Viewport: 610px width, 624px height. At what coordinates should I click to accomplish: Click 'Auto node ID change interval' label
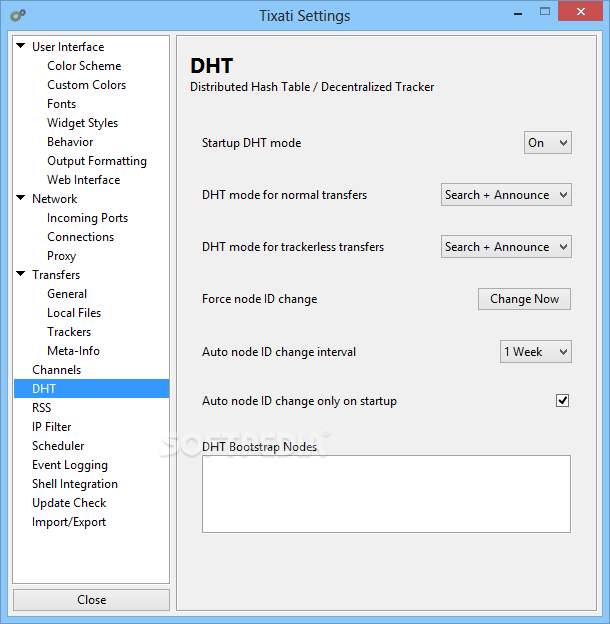[x=279, y=352]
